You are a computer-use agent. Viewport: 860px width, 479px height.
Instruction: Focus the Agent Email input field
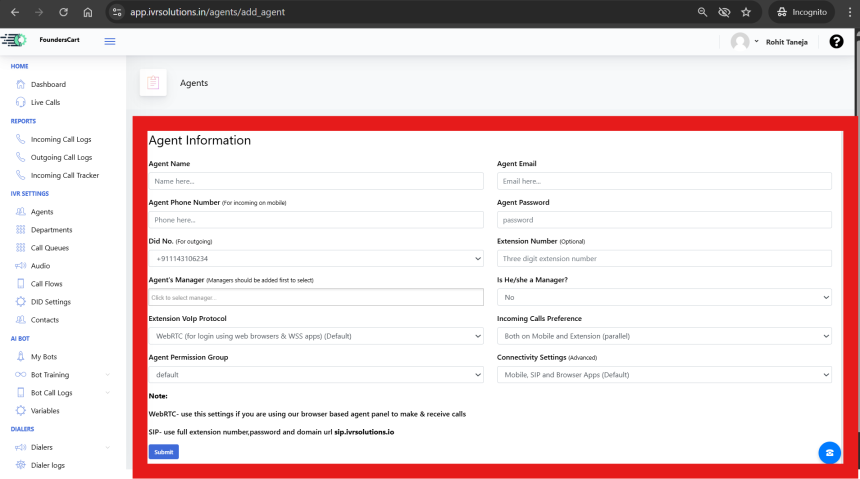click(x=664, y=181)
